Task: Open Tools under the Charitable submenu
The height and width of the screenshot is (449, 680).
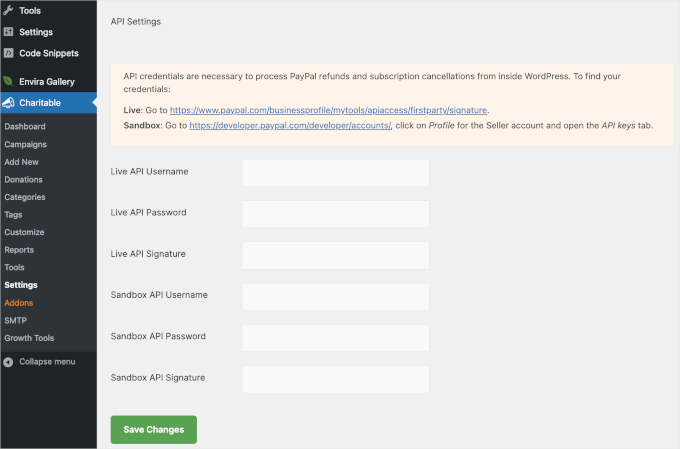Action: click(x=14, y=267)
